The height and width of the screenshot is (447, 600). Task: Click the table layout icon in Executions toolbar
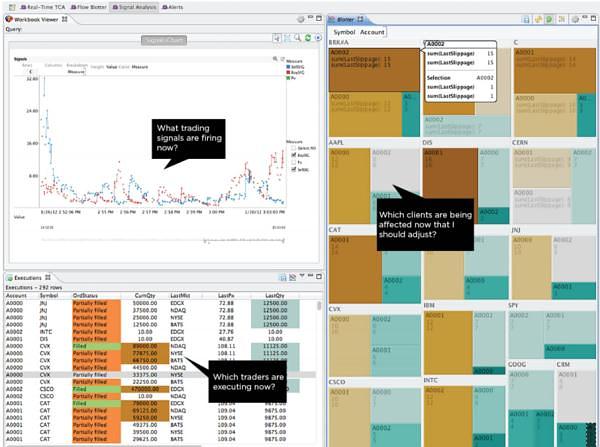(x=283, y=277)
